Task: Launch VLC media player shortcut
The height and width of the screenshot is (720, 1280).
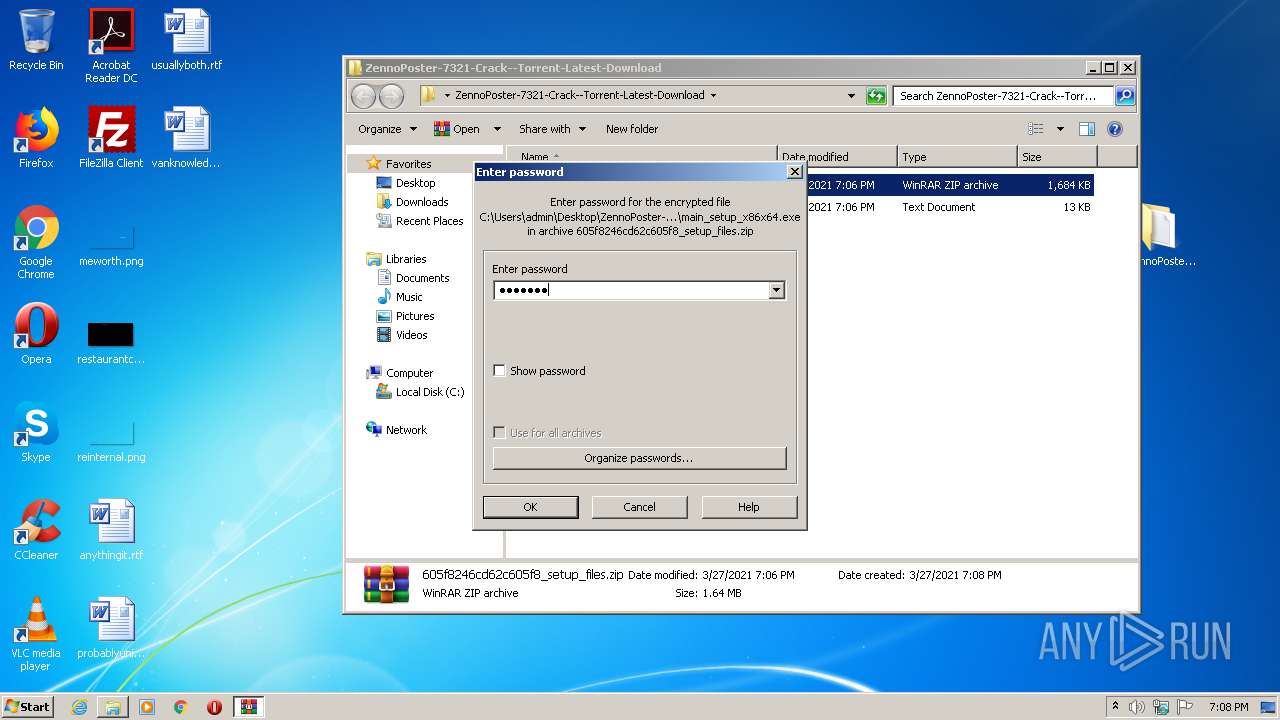Action: point(36,634)
